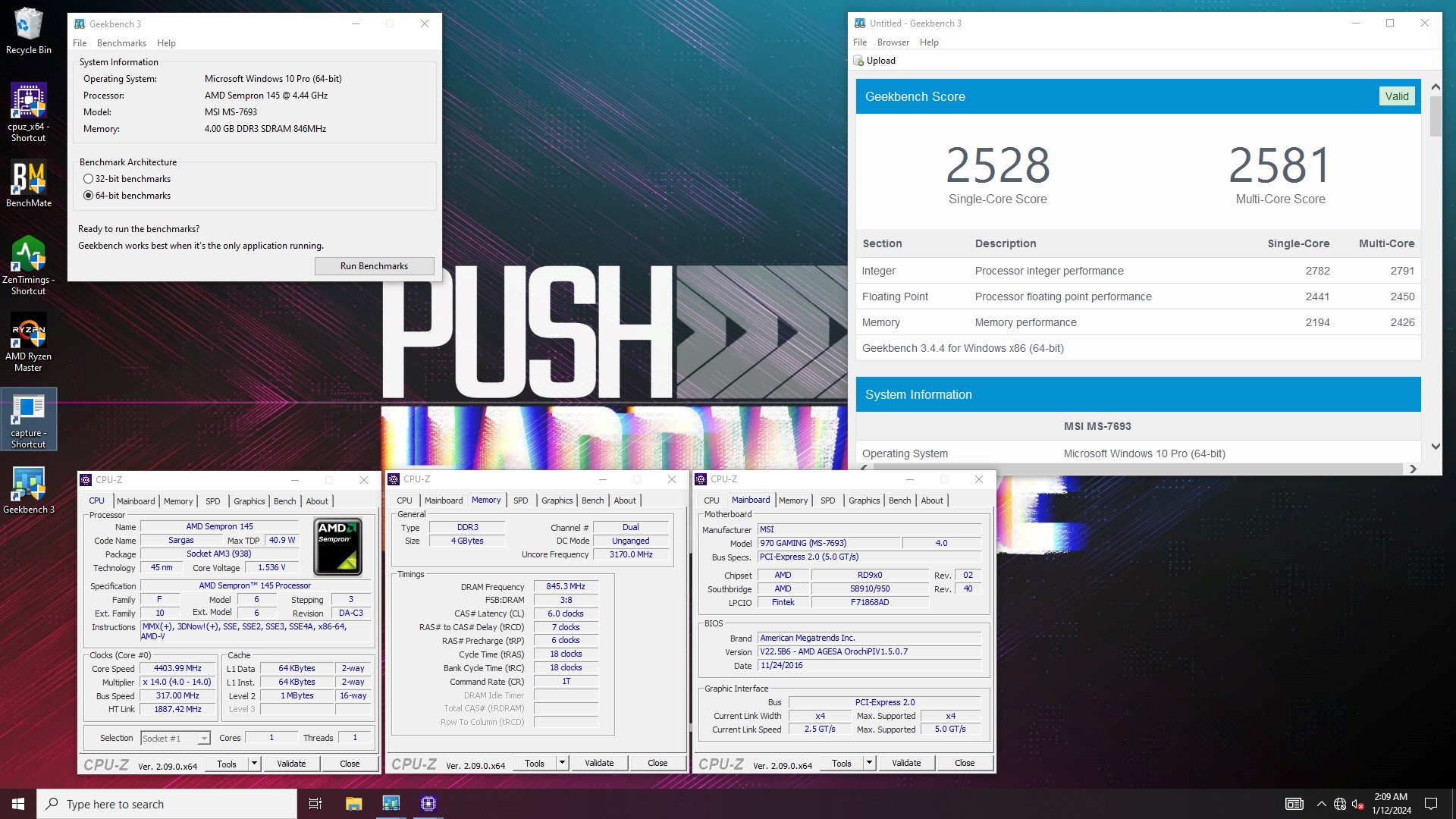
Task: Open File menu in Geekbench setup window
Action: pyautogui.click(x=80, y=43)
